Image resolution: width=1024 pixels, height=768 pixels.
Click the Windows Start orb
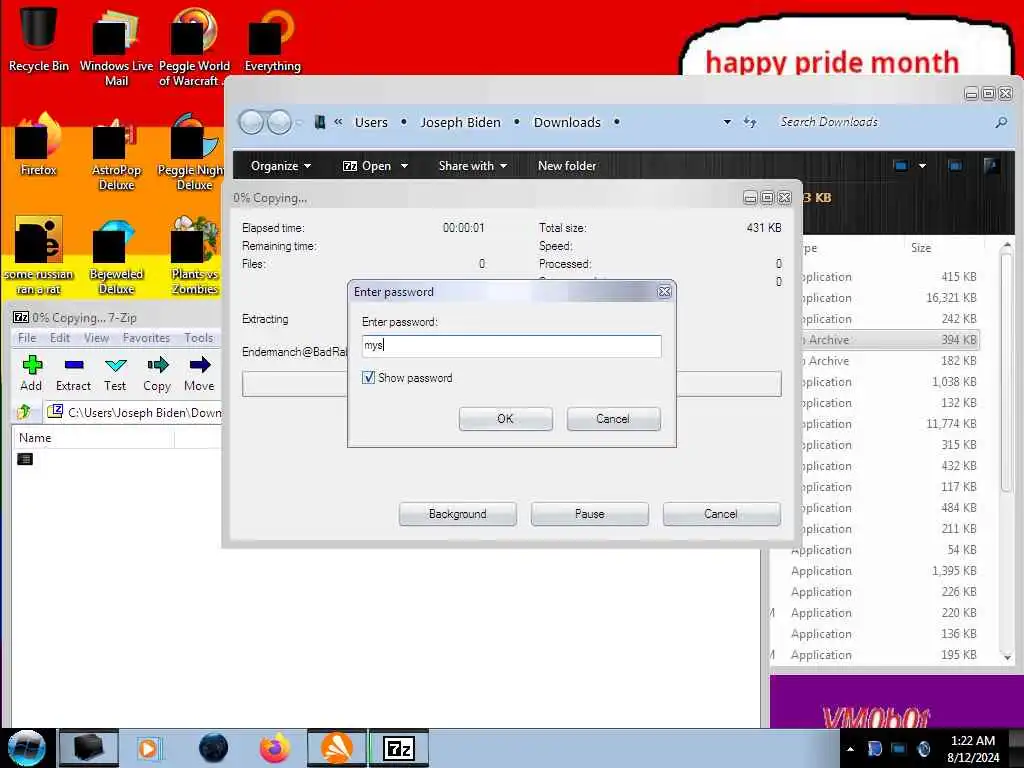pos(26,748)
